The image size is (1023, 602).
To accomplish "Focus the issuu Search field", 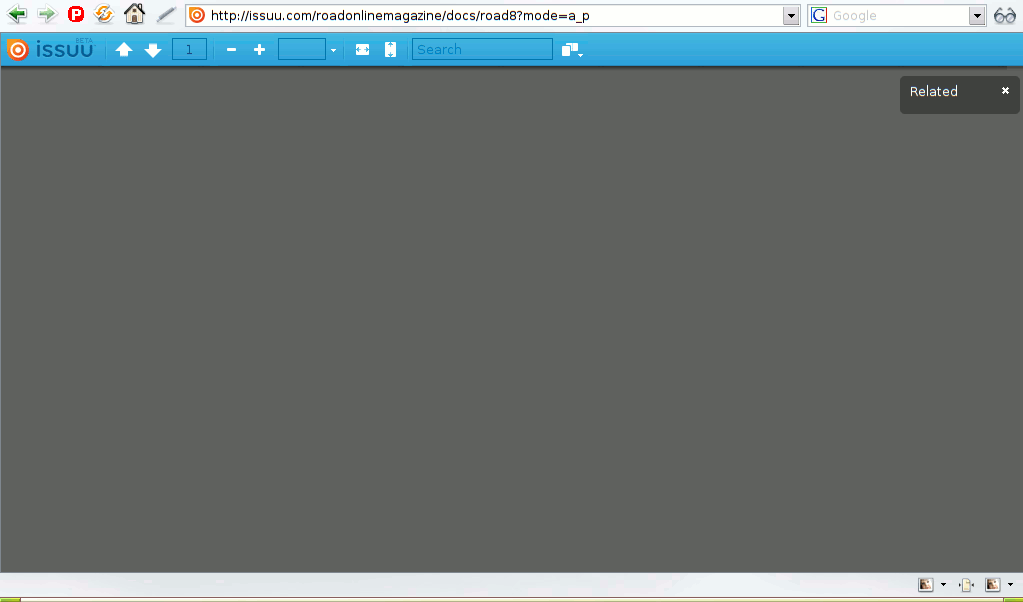I will click(x=482, y=50).
